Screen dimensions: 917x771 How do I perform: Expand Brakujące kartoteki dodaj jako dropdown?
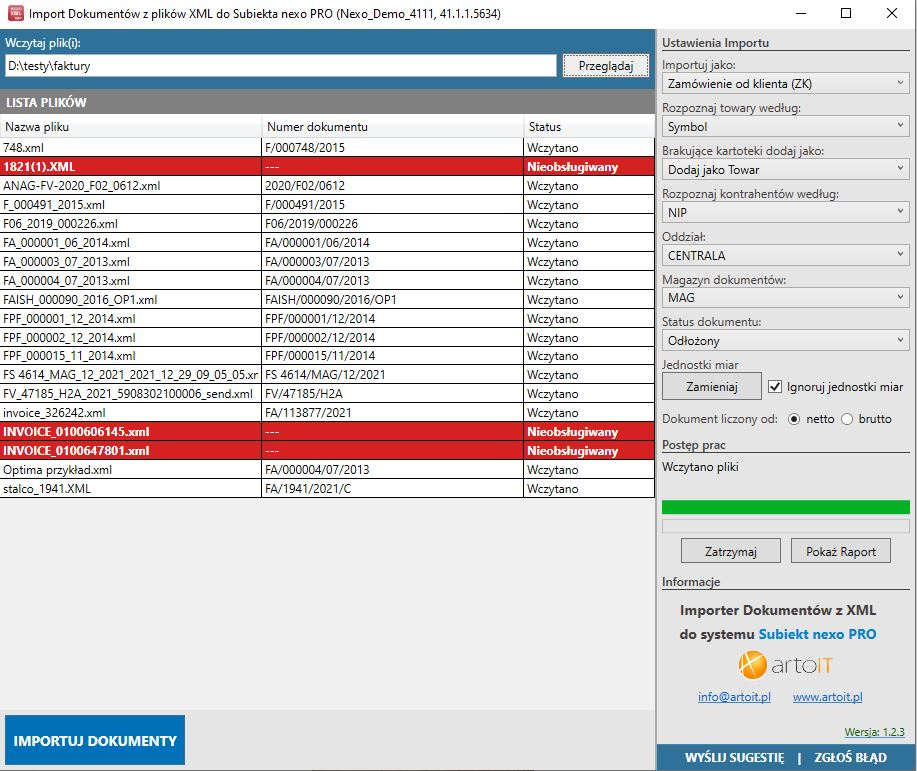coord(785,170)
